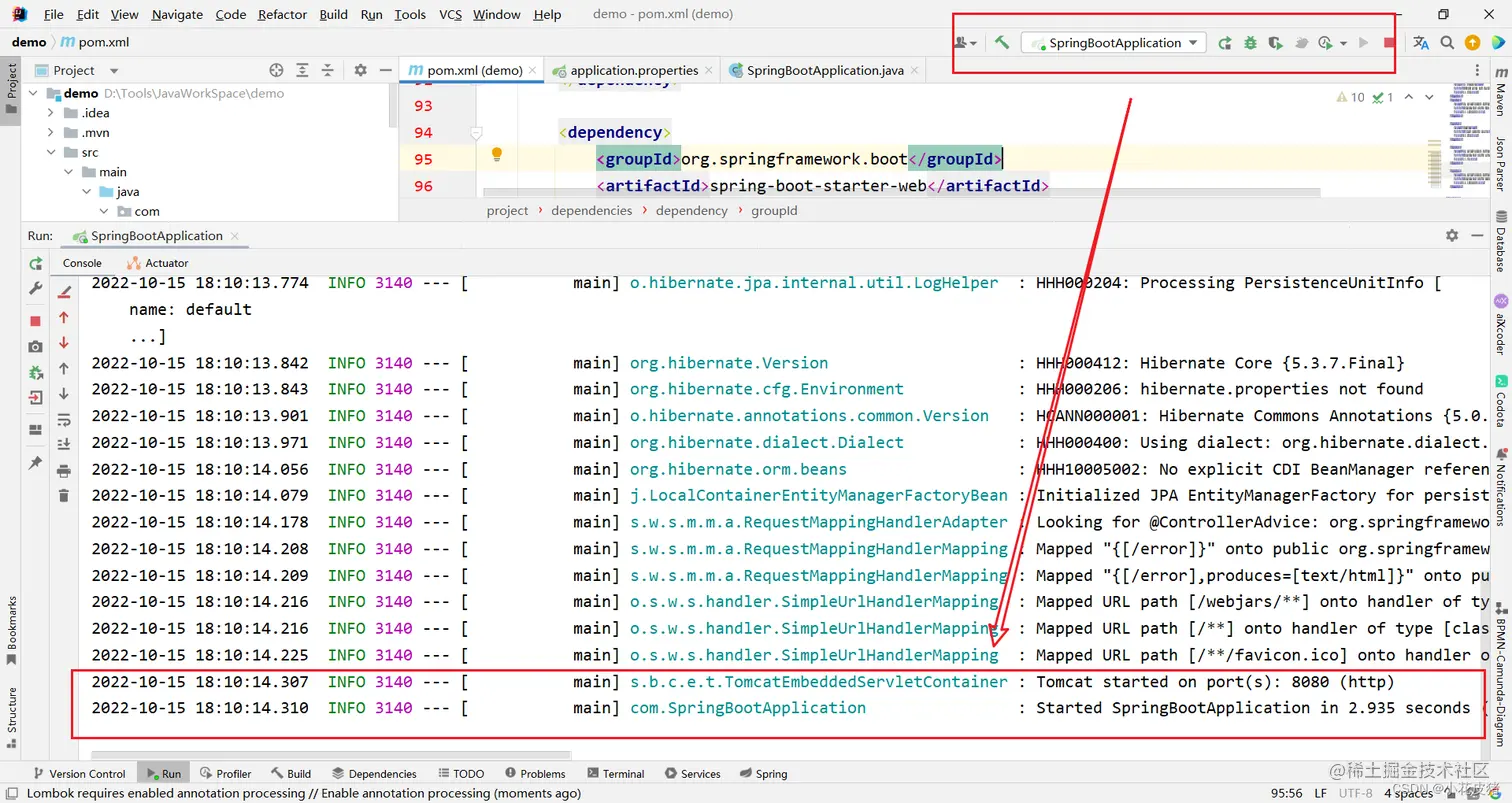Viewport: 1512px width, 803px height.
Task: Click the Profiler run icon in toolbar
Action: point(1326,43)
